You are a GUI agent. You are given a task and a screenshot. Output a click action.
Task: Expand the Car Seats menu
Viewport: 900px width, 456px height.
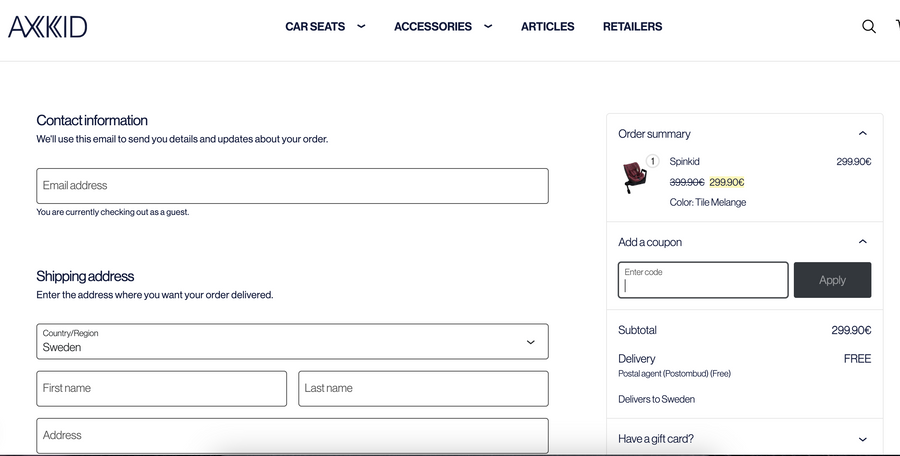coord(315,27)
